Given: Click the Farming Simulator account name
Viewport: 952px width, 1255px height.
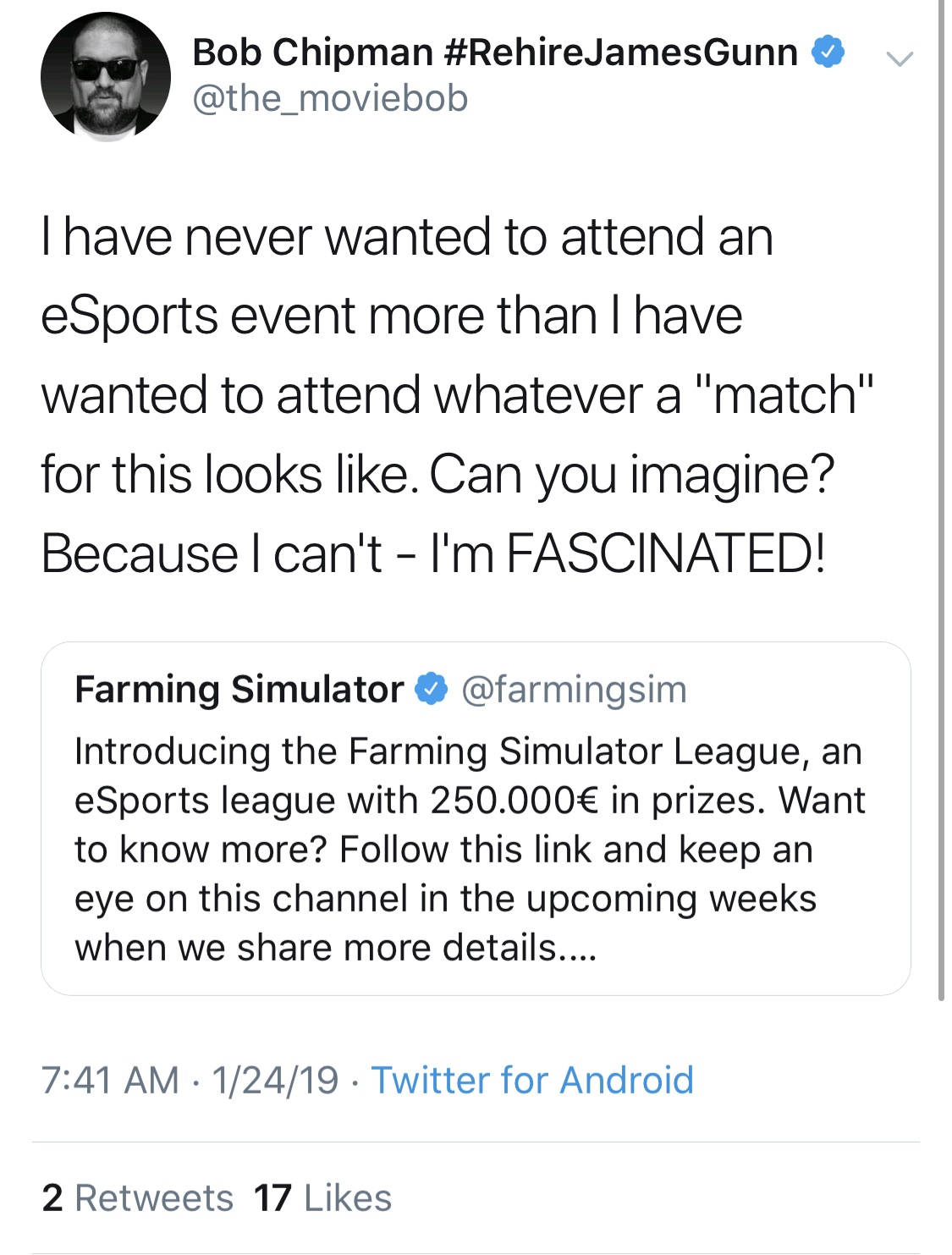Looking at the screenshot, I should point(239,690).
